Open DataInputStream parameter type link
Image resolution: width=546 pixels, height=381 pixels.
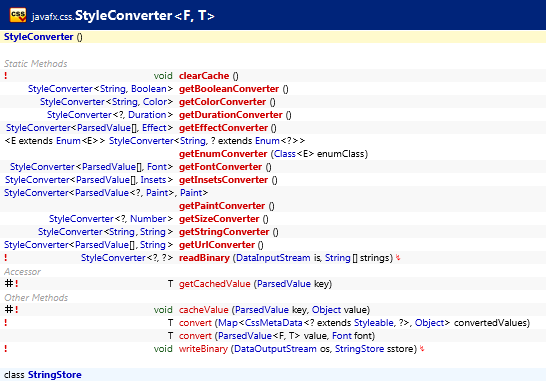click(273, 258)
